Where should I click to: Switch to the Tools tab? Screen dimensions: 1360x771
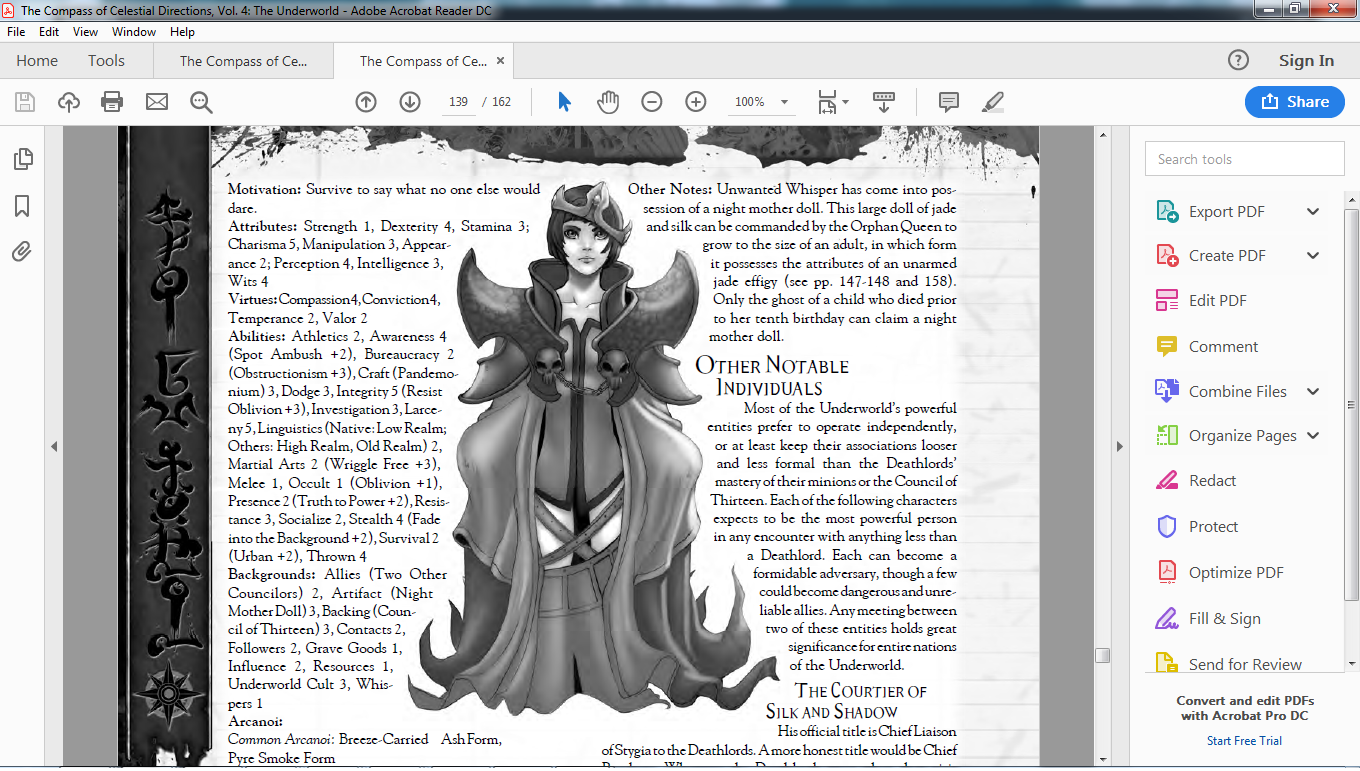point(106,61)
